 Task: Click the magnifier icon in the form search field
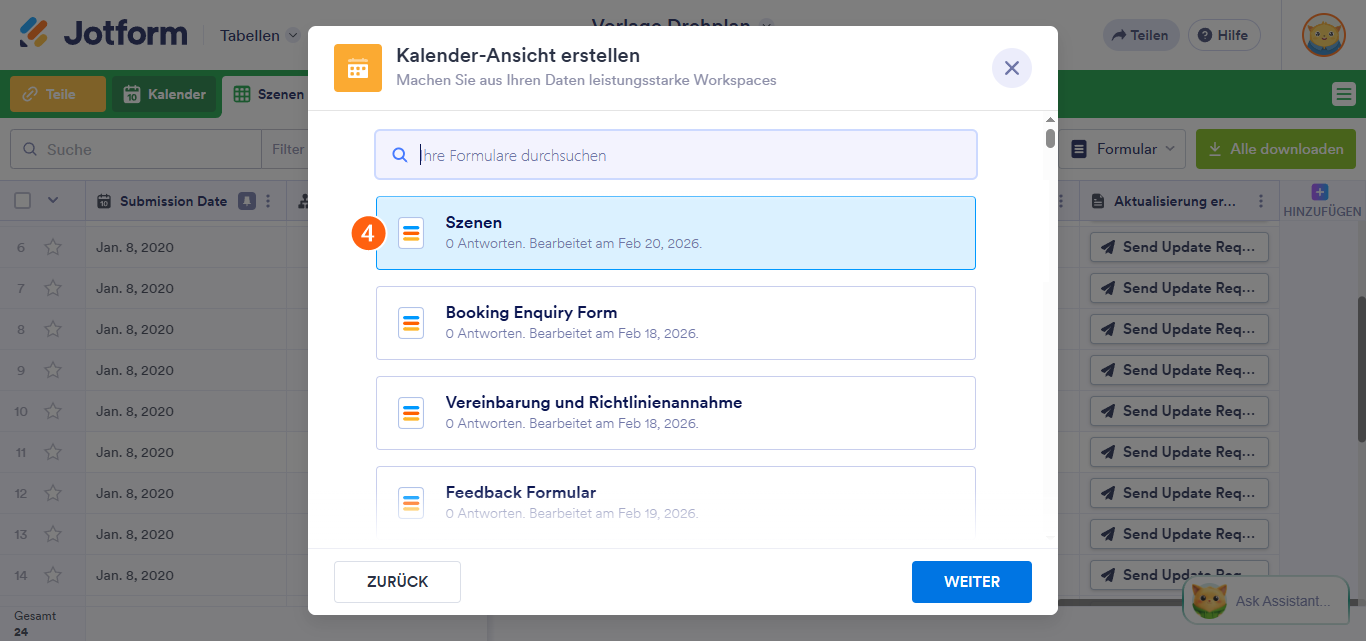[399, 154]
